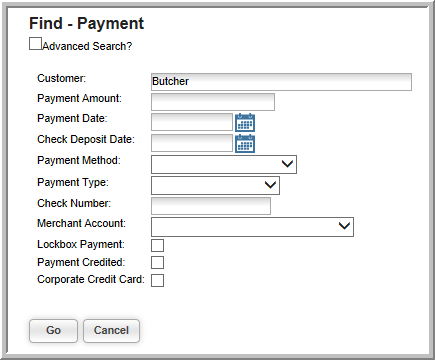The width and height of the screenshot is (435, 360).
Task: Click into the Payment Amount field
Action: pos(213,102)
